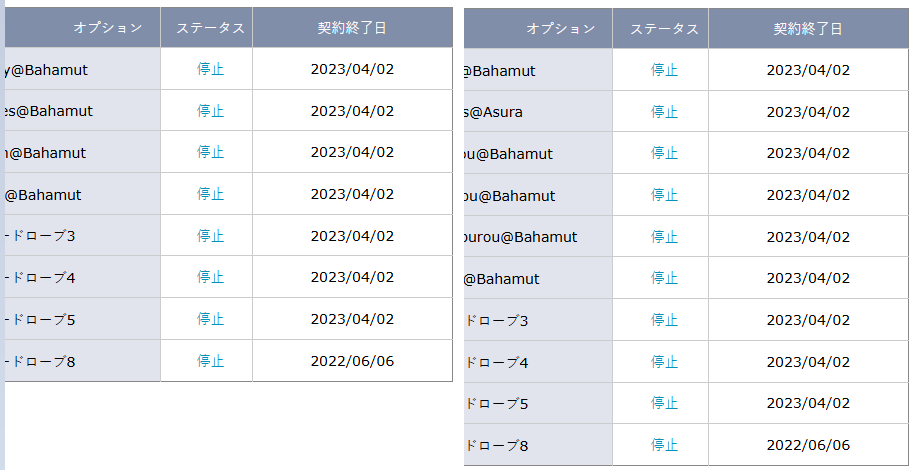Screen dimensions: 911x470
Task: Click 停止 link for es@Bahamut option
Action: tap(210, 111)
